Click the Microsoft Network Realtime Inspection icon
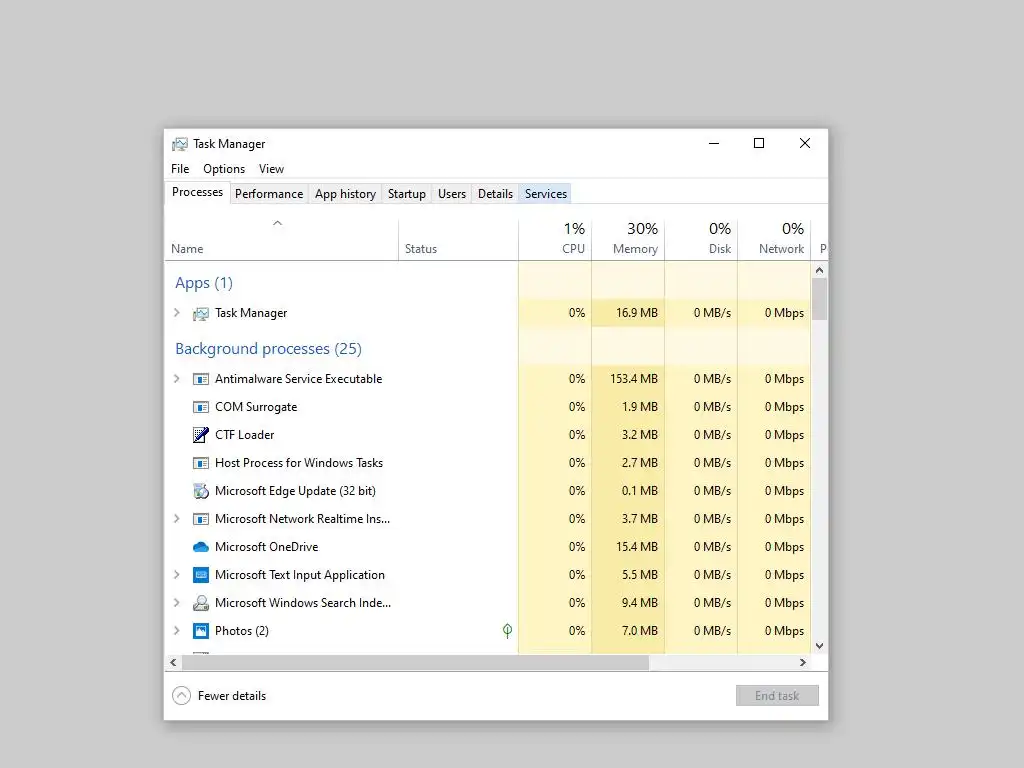Image resolution: width=1024 pixels, height=768 pixels. (200, 519)
